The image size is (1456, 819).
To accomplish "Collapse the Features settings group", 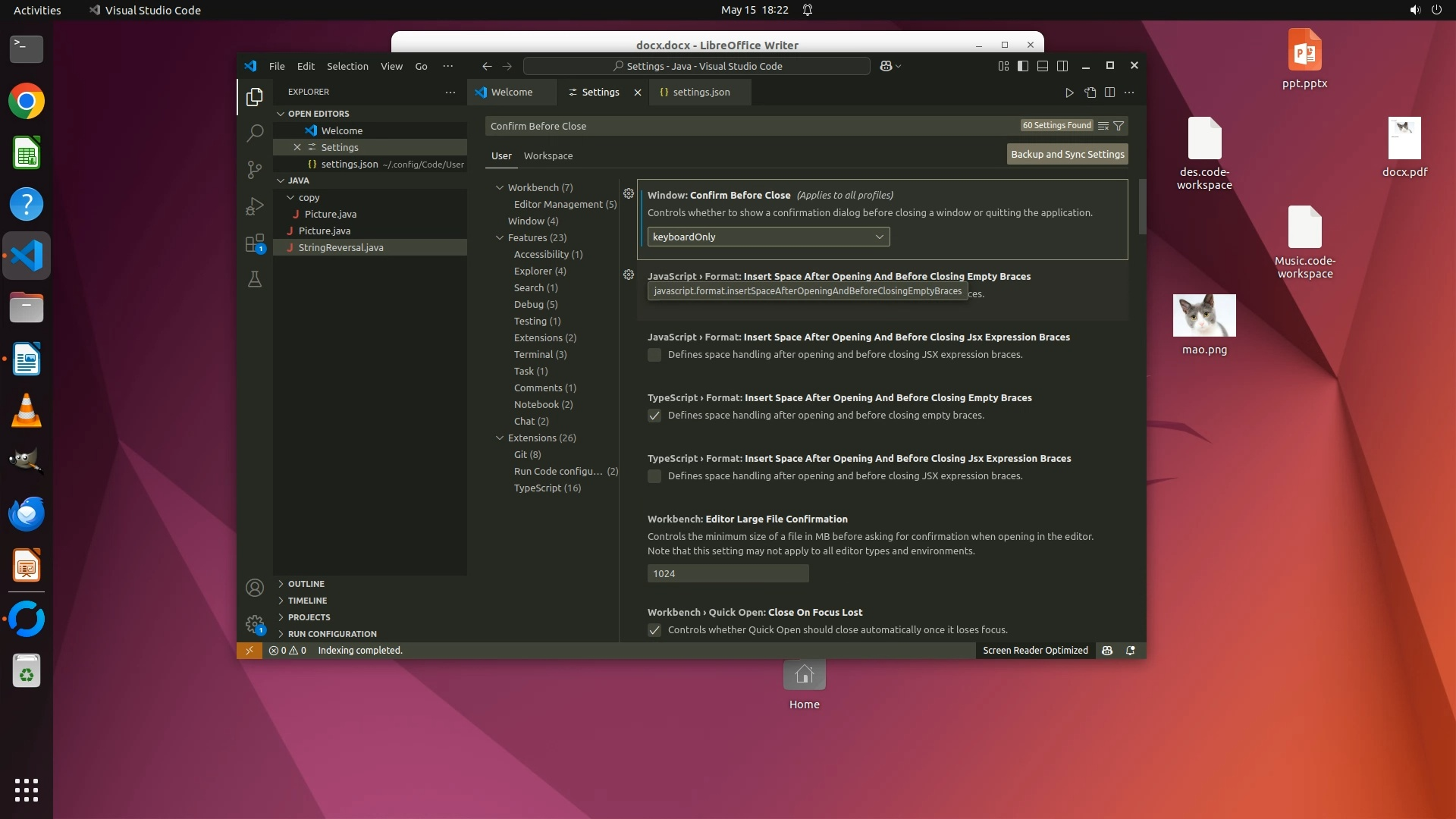I will (x=500, y=237).
